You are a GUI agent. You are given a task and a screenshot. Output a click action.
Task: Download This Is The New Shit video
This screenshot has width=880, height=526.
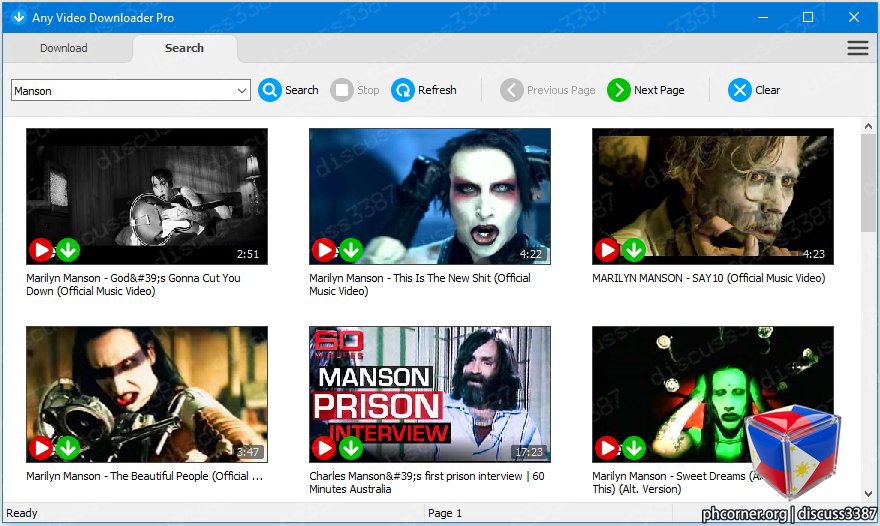(351, 250)
